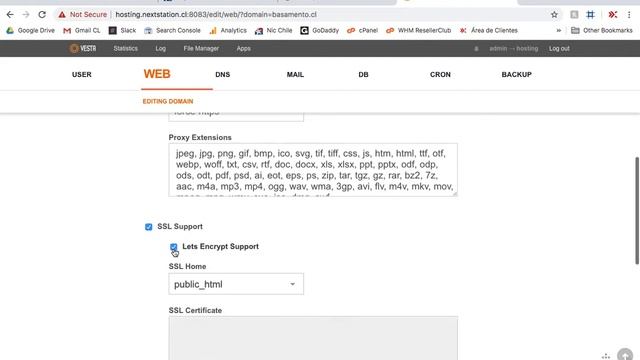Open Apps in top menu
The height and width of the screenshot is (360, 640).
coord(243,48)
